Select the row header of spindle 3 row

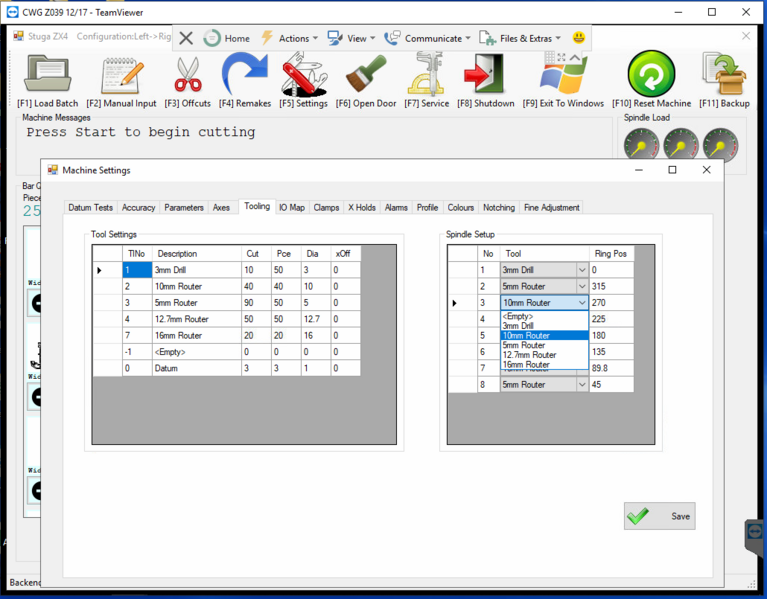pyautogui.click(x=463, y=303)
